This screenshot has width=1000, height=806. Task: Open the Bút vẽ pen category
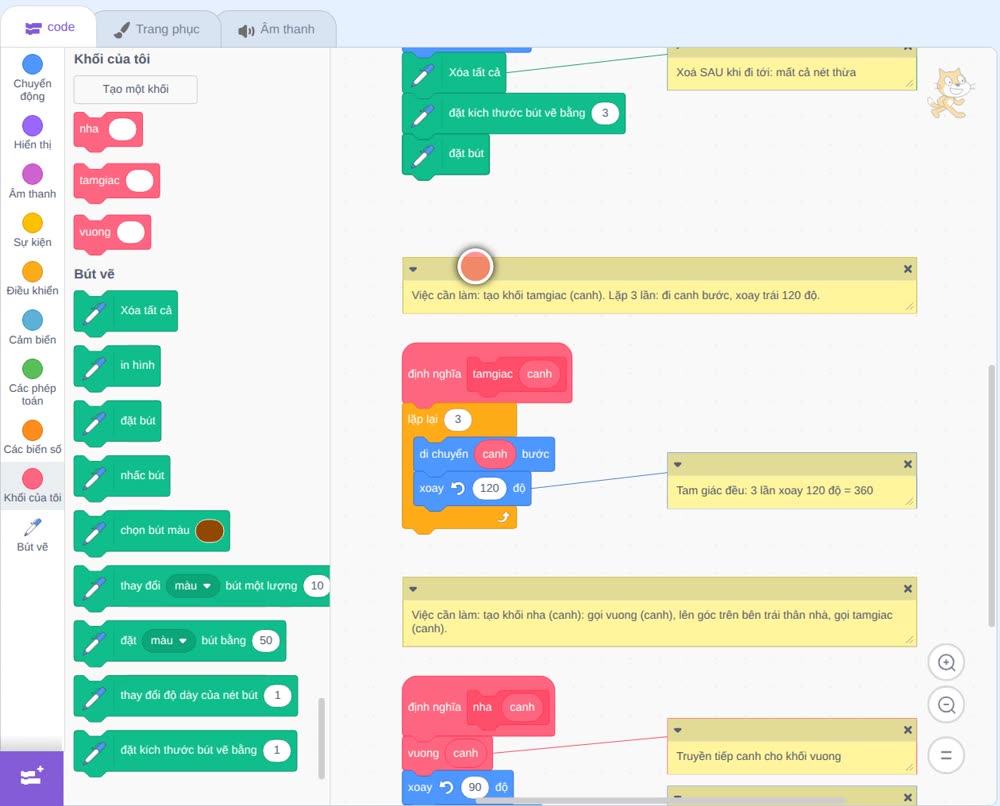click(33, 535)
